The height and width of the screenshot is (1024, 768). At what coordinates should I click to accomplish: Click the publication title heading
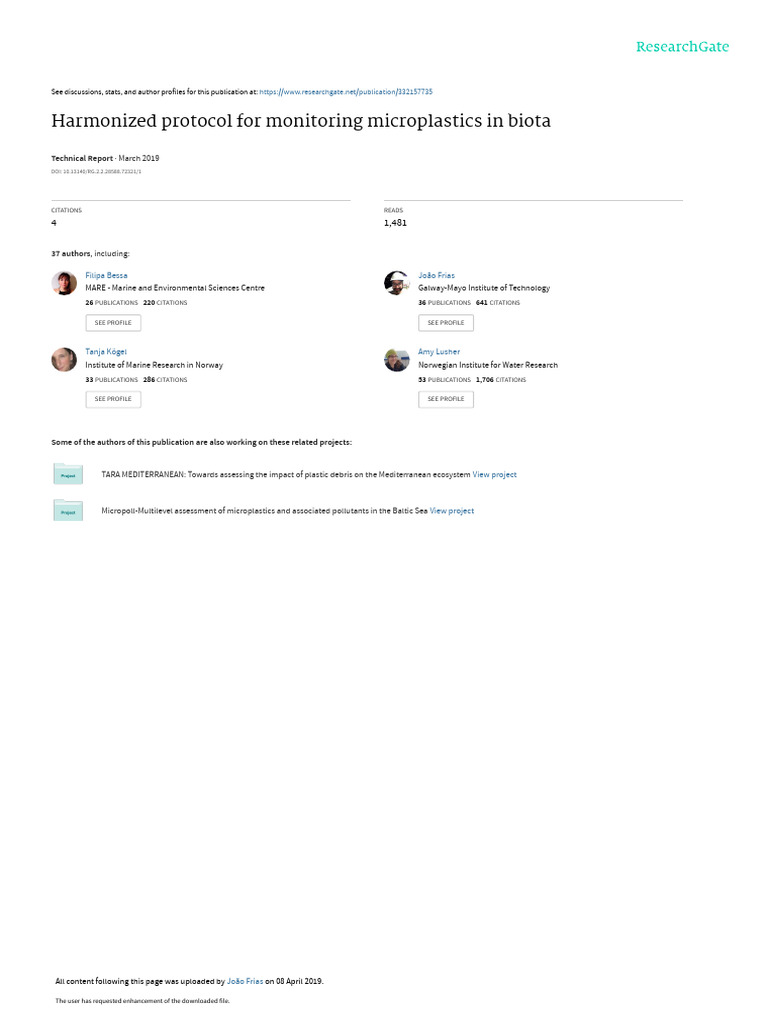pyautogui.click(x=301, y=121)
